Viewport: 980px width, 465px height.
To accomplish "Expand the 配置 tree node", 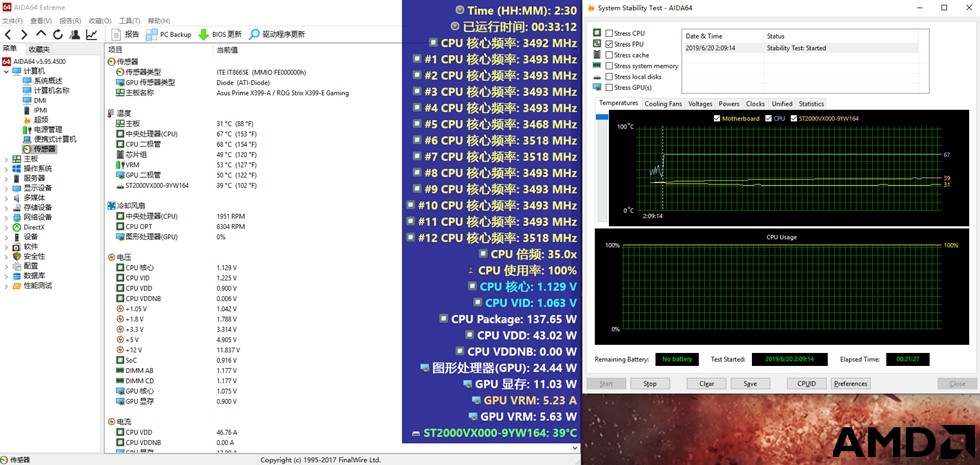I will [x=6, y=266].
